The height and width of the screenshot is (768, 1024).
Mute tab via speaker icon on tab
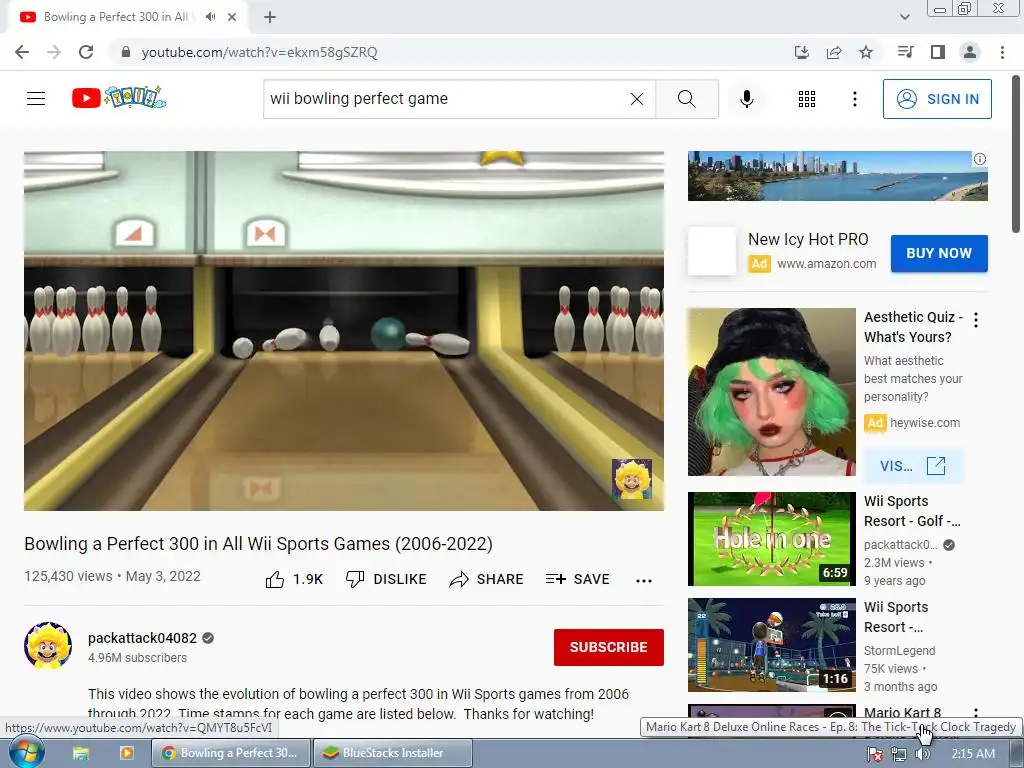(210, 17)
